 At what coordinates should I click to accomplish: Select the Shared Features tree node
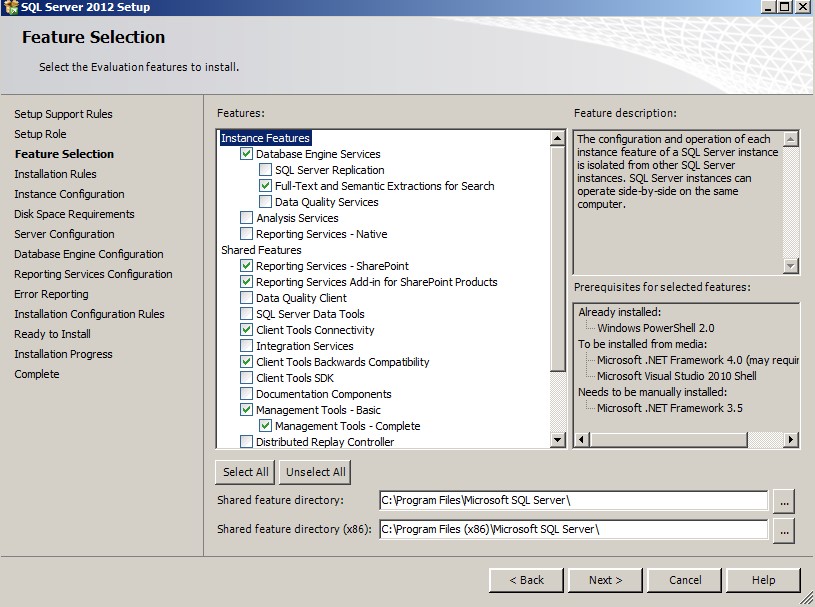pos(261,250)
